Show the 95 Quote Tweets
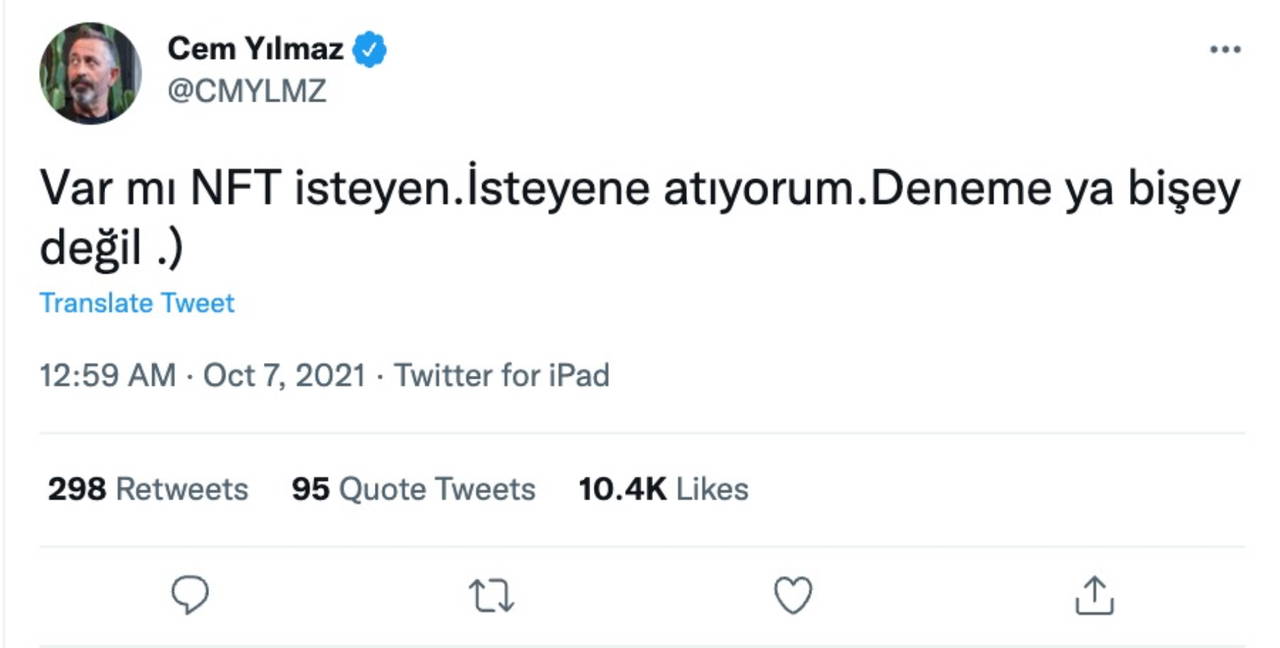Viewport: 1280px width, 648px height. pyautogui.click(x=413, y=489)
